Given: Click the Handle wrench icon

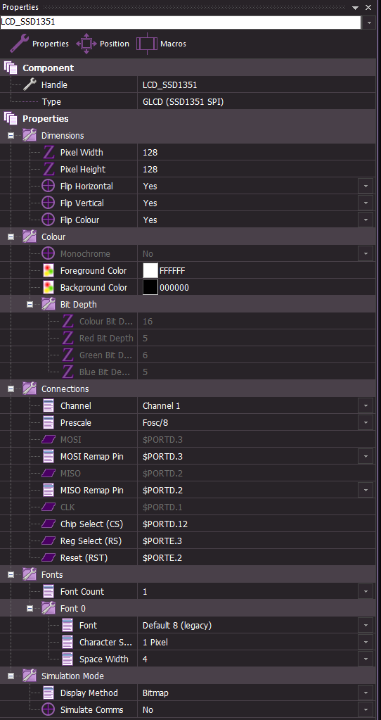Looking at the screenshot, I should click(30, 84).
